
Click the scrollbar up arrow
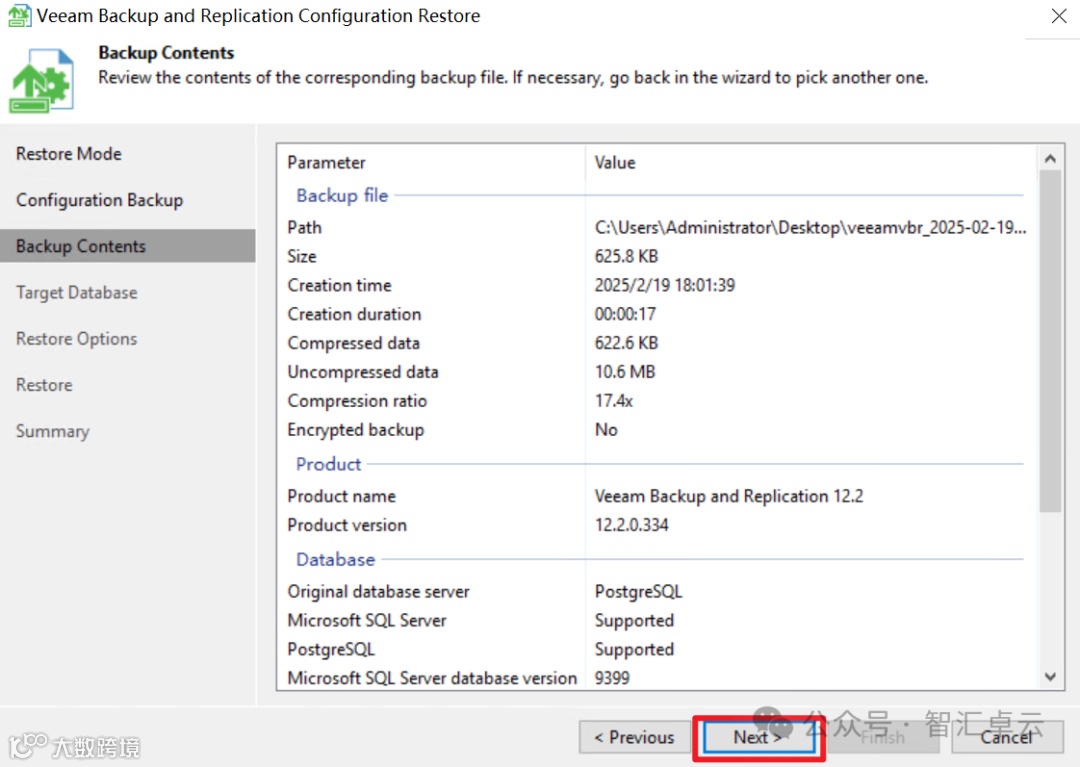tap(1050, 159)
